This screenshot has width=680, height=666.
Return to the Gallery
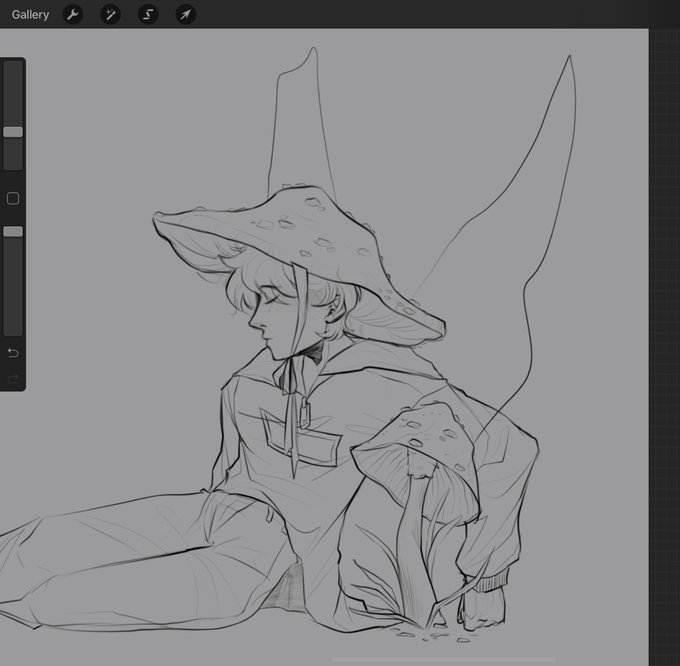30,15
